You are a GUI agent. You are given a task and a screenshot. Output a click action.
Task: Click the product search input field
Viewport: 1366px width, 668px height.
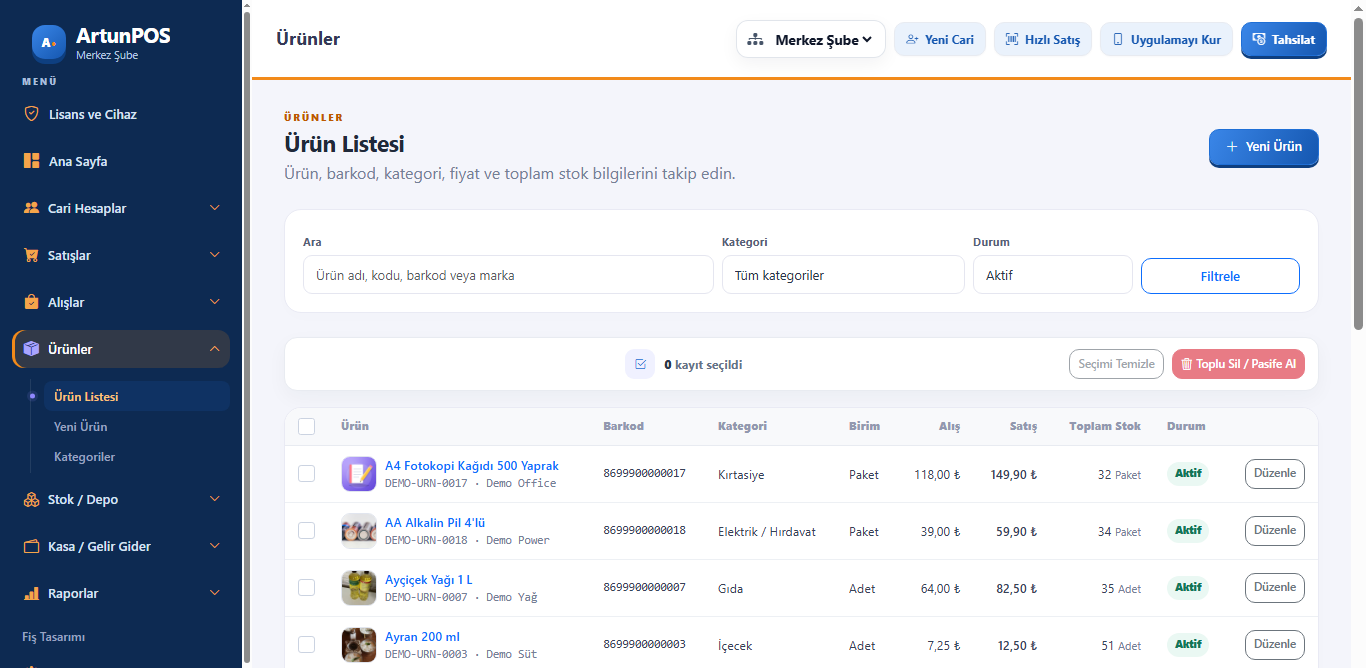pos(508,275)
